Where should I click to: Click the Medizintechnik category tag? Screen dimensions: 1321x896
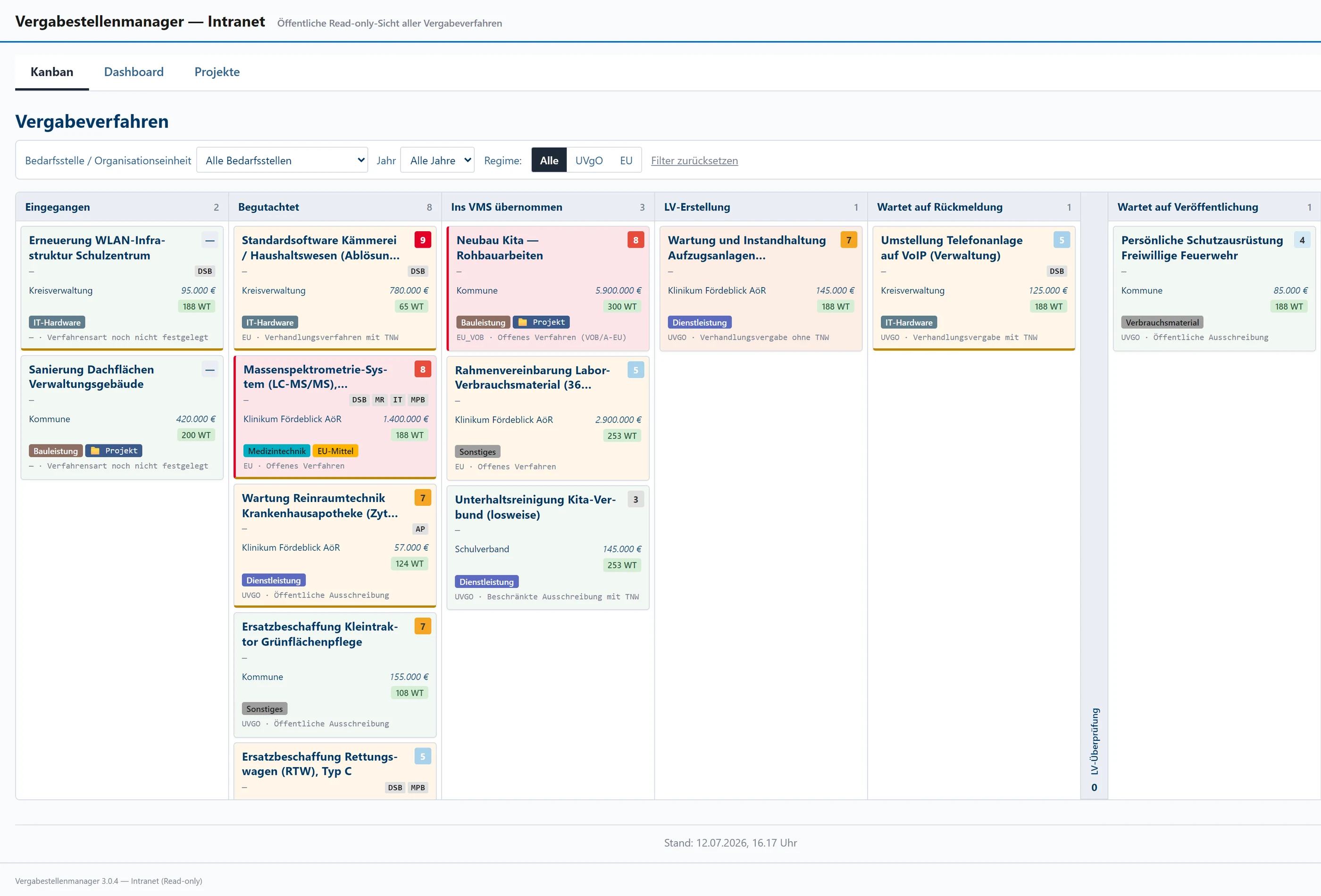tap(277, 451)
